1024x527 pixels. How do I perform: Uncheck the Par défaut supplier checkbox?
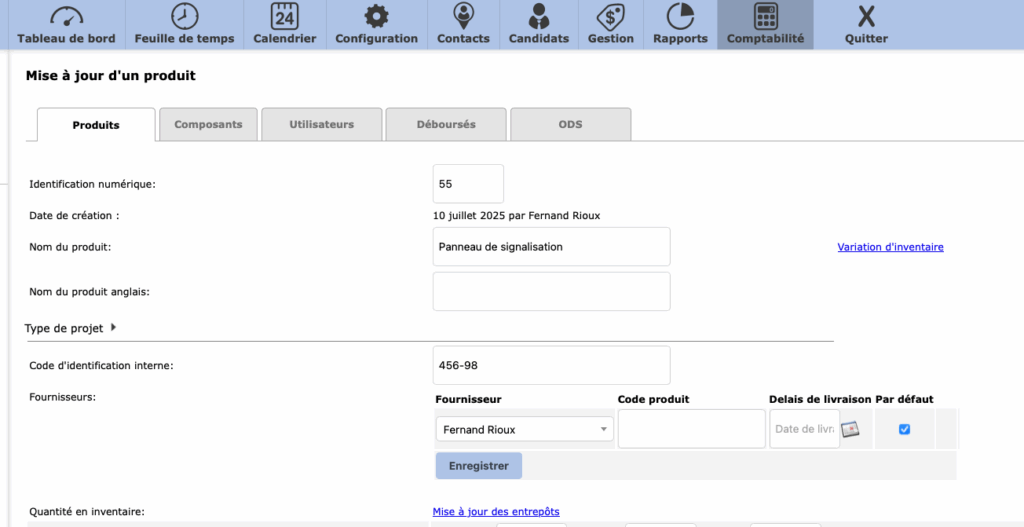904,429
